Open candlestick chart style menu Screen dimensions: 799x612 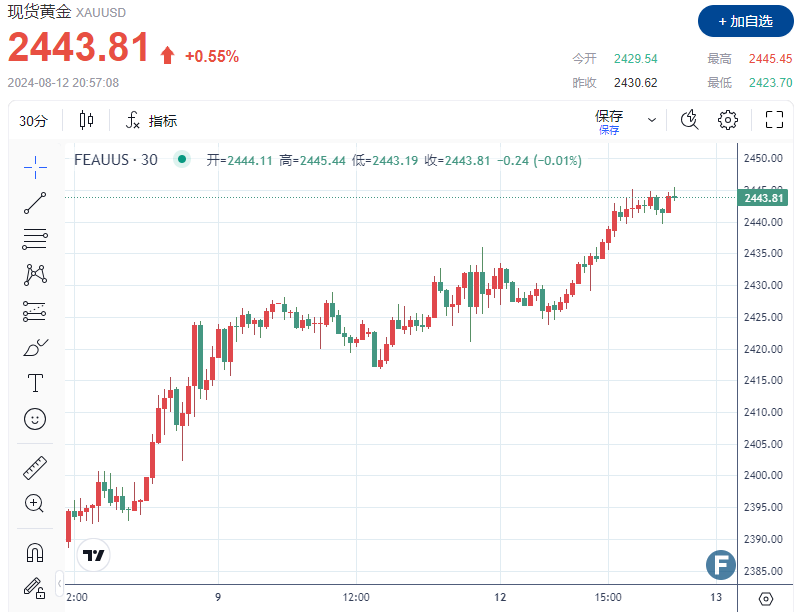click(86, 121)
